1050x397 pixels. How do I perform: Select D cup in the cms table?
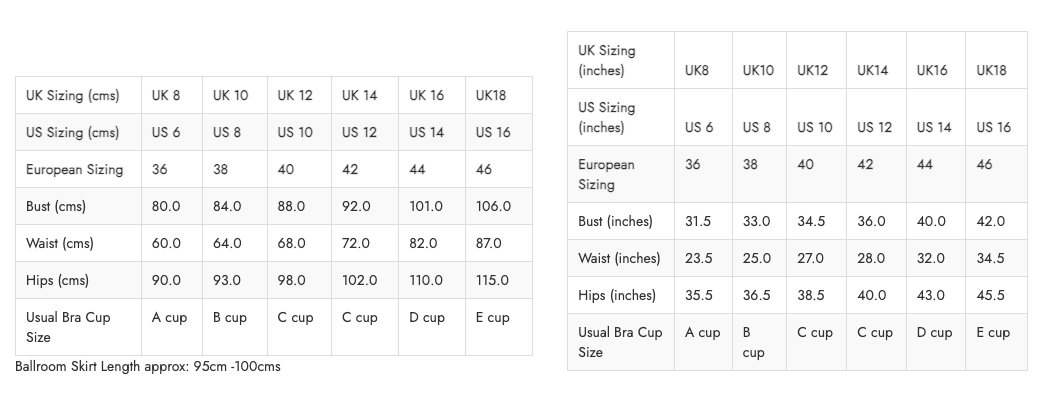pos(427,317)
